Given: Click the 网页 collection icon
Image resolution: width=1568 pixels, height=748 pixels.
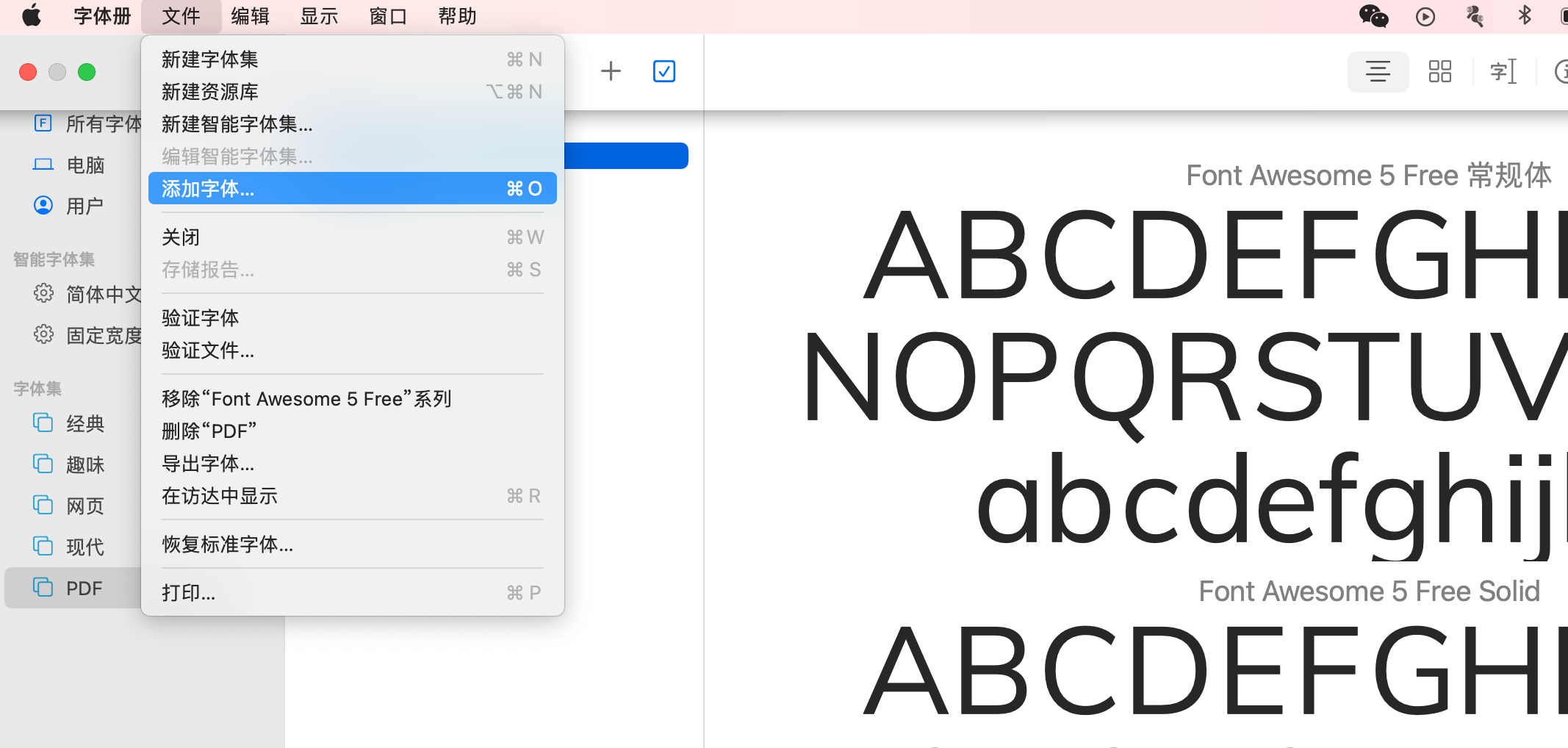Looking at the screenshot, I should (x=43, y=505).
